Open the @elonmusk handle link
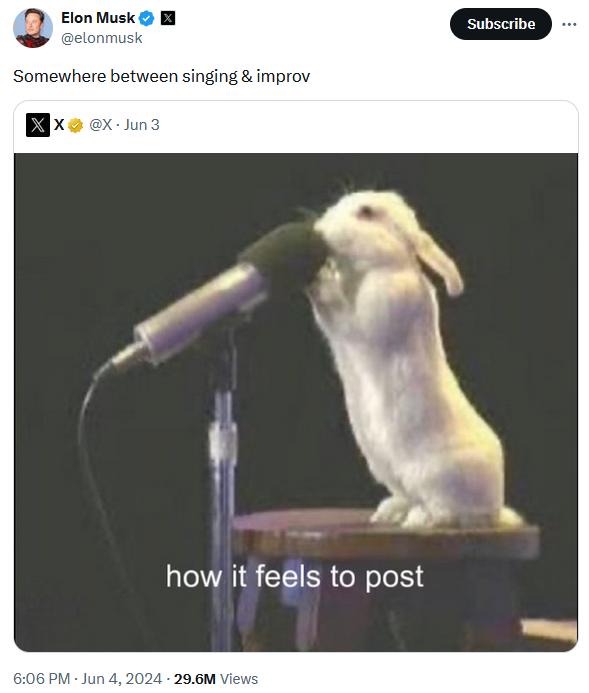 point(102,38)
